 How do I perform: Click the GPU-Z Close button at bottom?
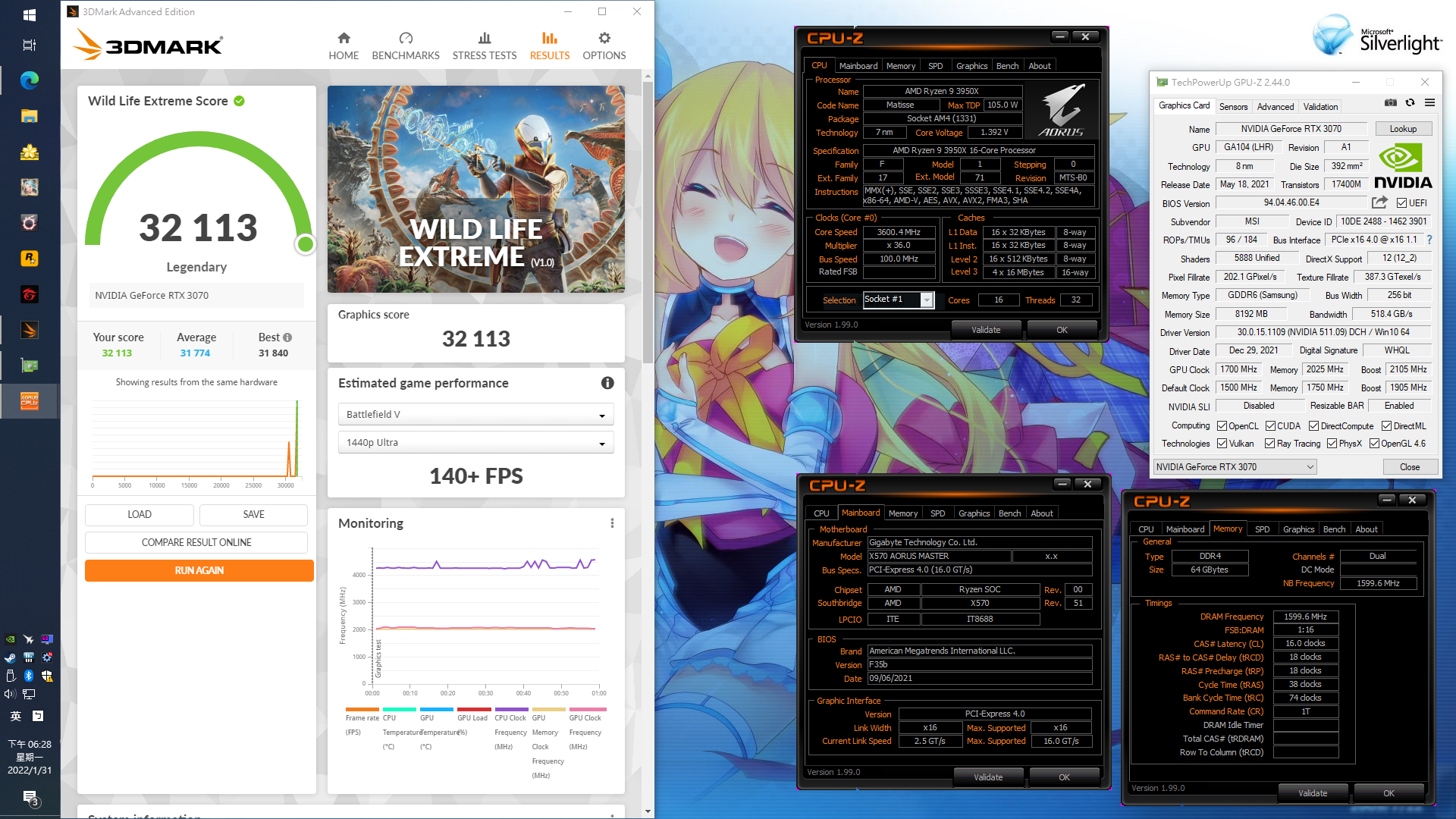pyautogui.click(x=1410, y=467)
